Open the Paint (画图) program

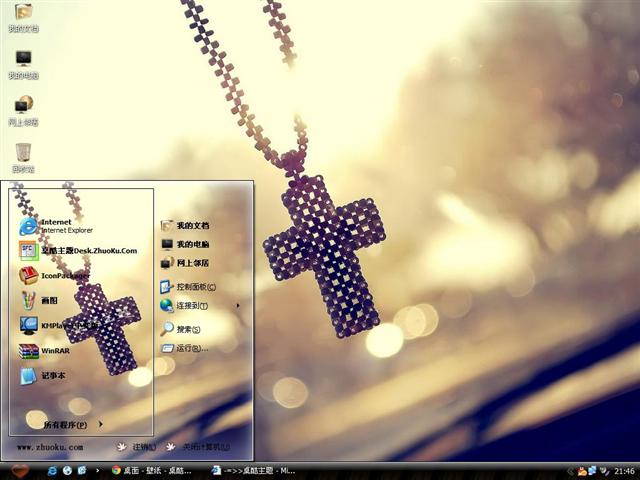50,300
